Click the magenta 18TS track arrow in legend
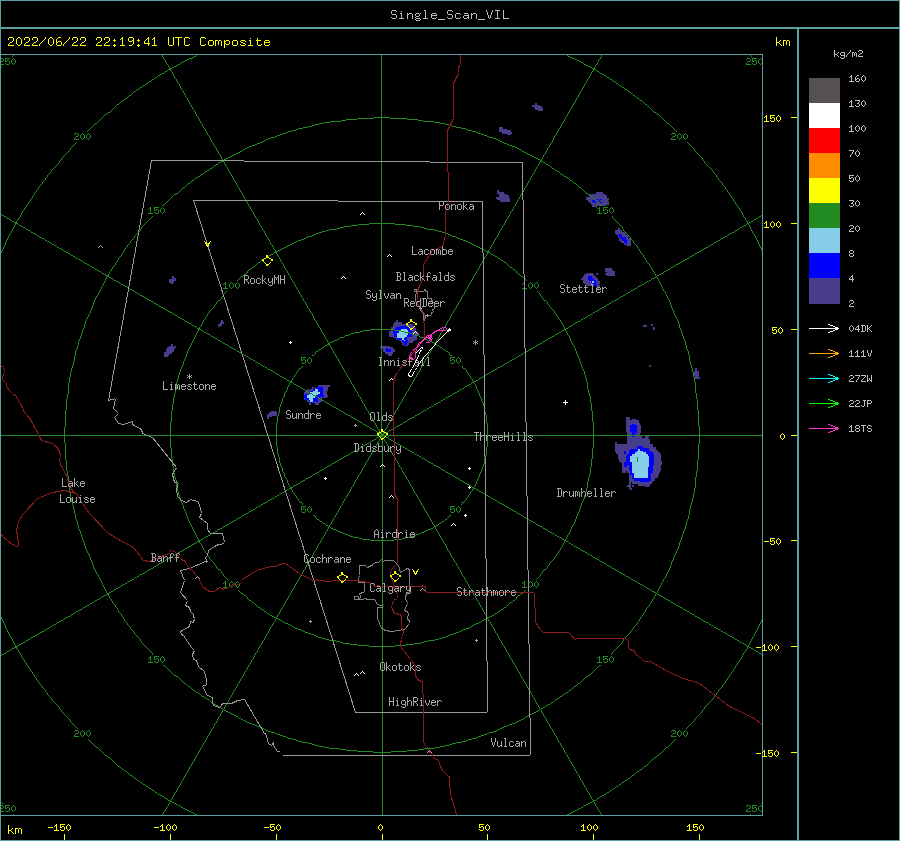The height and width of the screenshot is (841, 900). (824, 428)
